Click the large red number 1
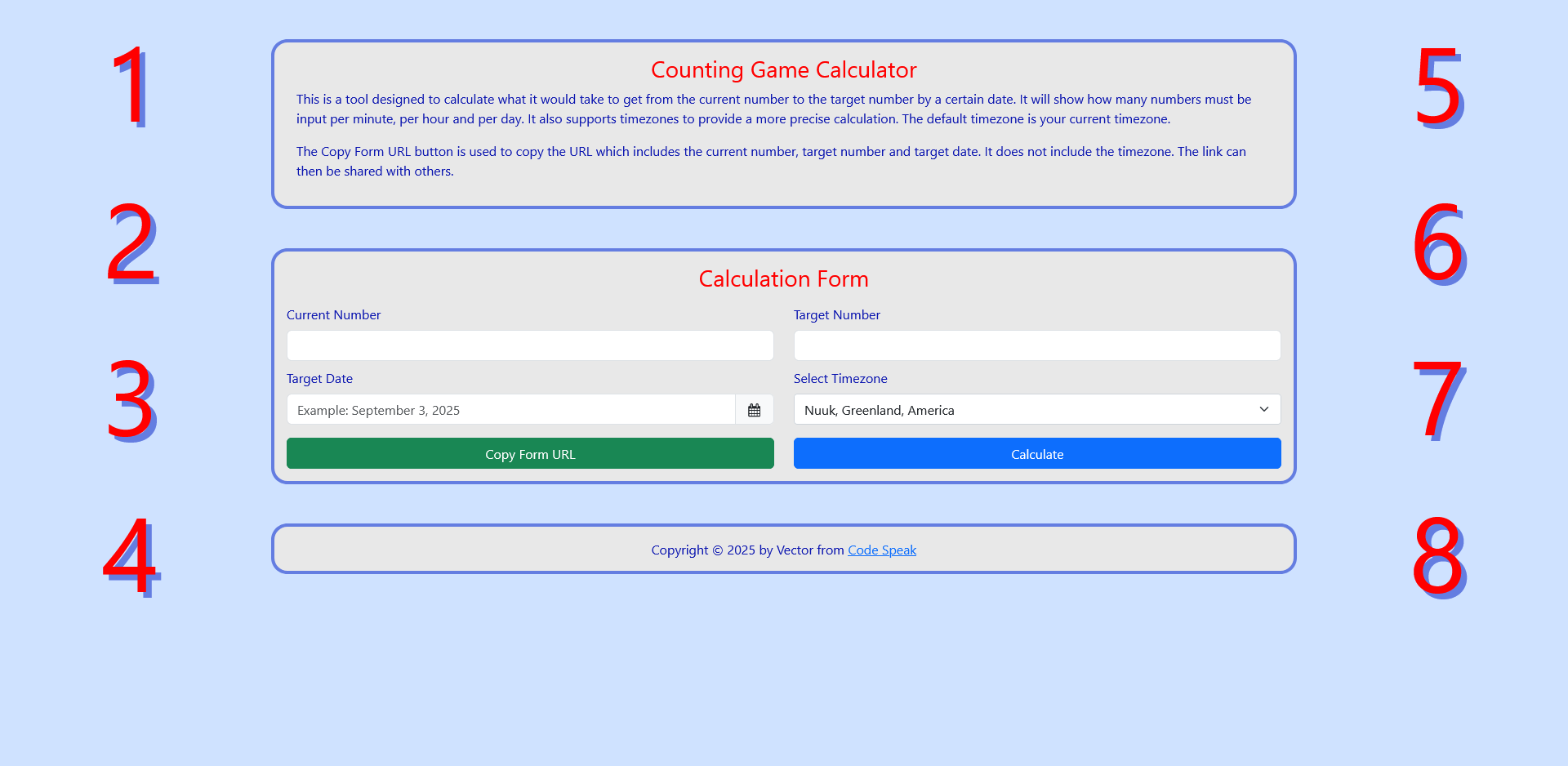1568x766 pixels. pos(130,86)
